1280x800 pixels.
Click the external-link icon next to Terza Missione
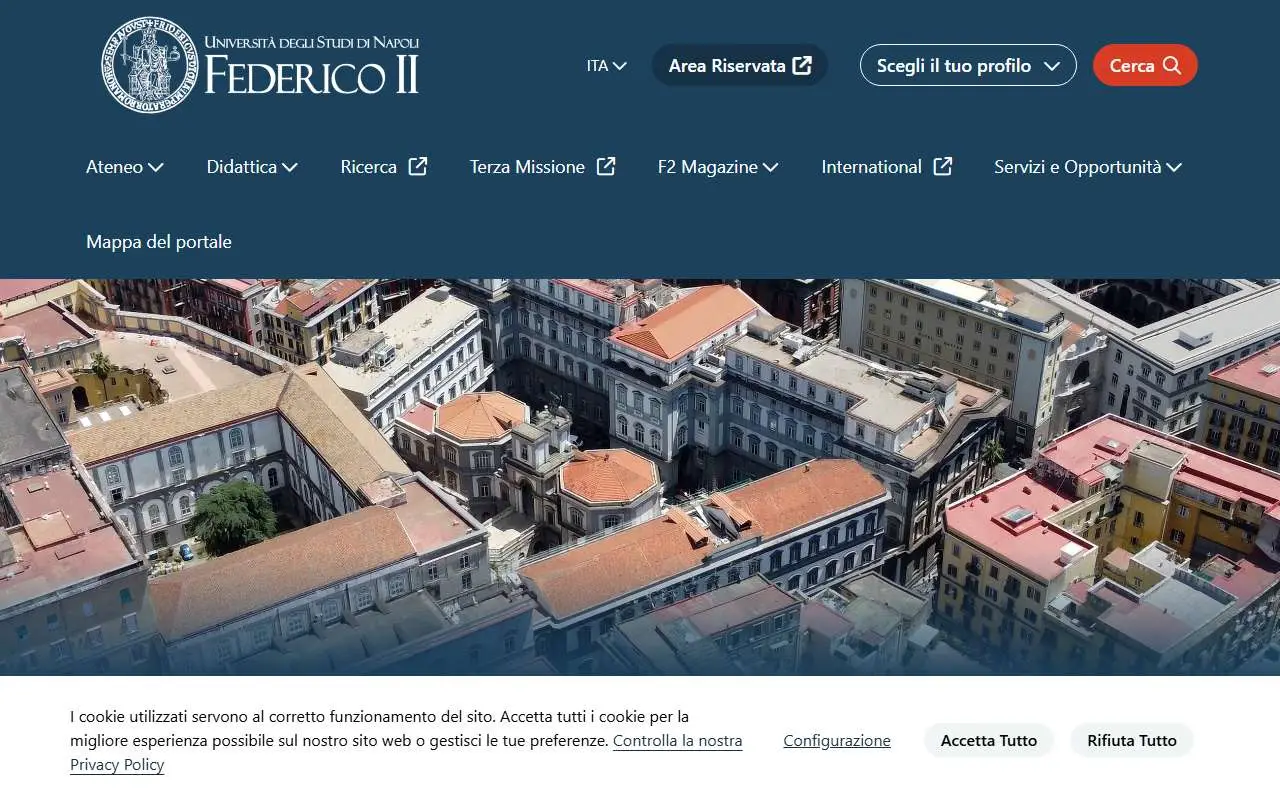(606, 166)
